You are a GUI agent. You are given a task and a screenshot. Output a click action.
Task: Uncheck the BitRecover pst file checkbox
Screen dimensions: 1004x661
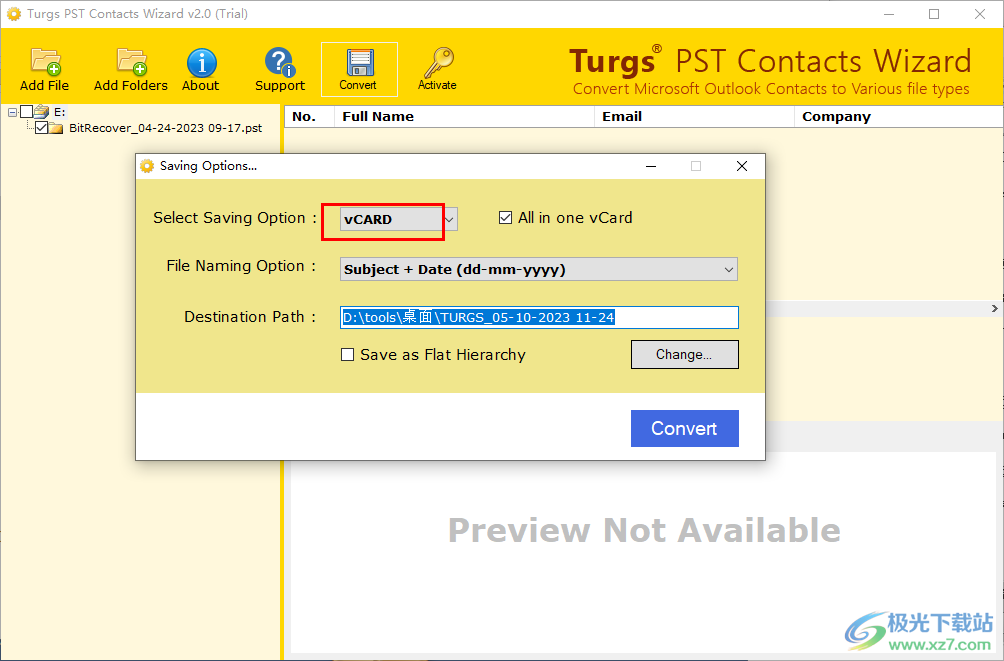coord(42,128)
